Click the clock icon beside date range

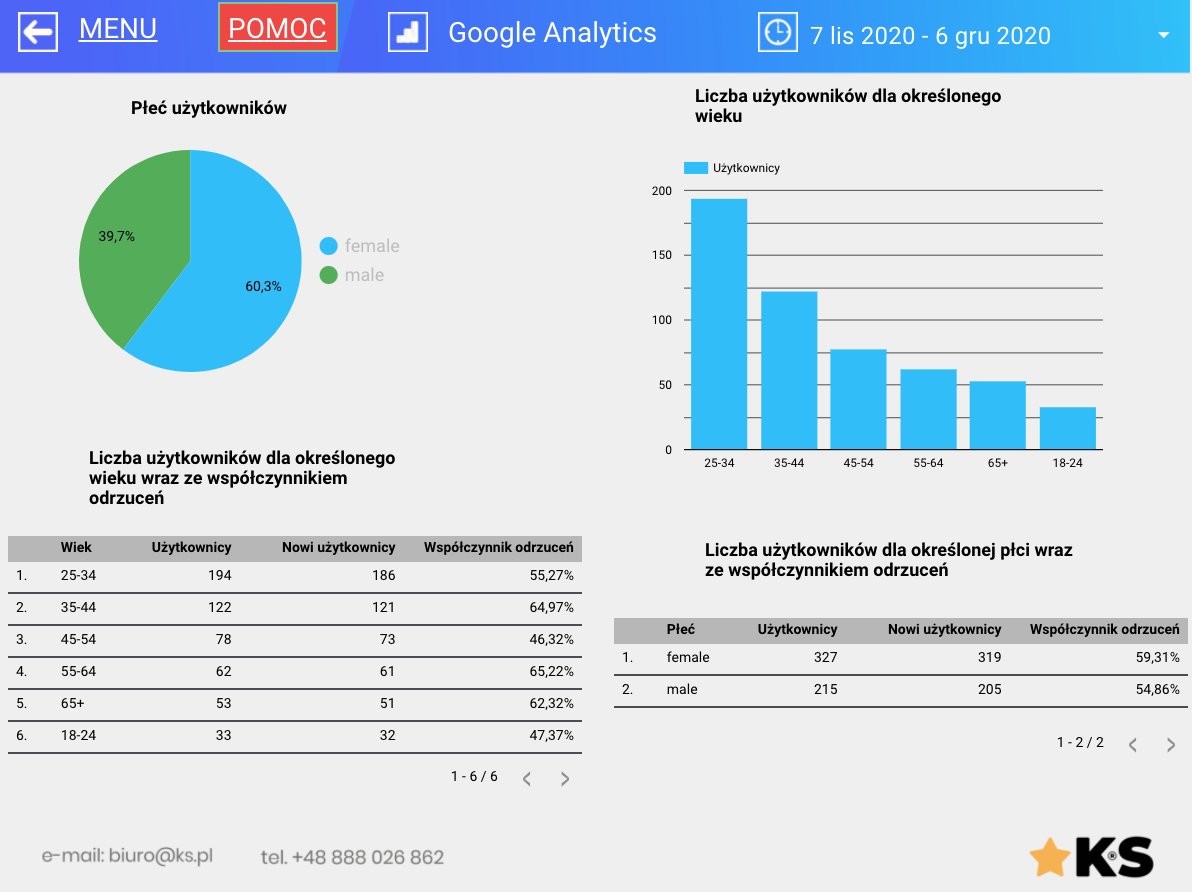pos(776,33)
